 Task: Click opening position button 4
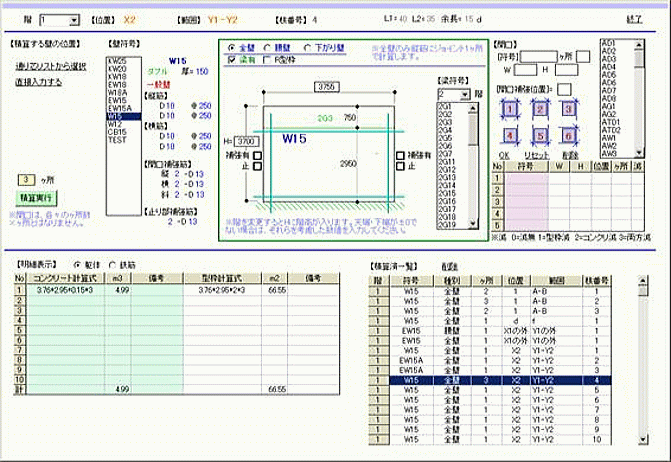511,135
